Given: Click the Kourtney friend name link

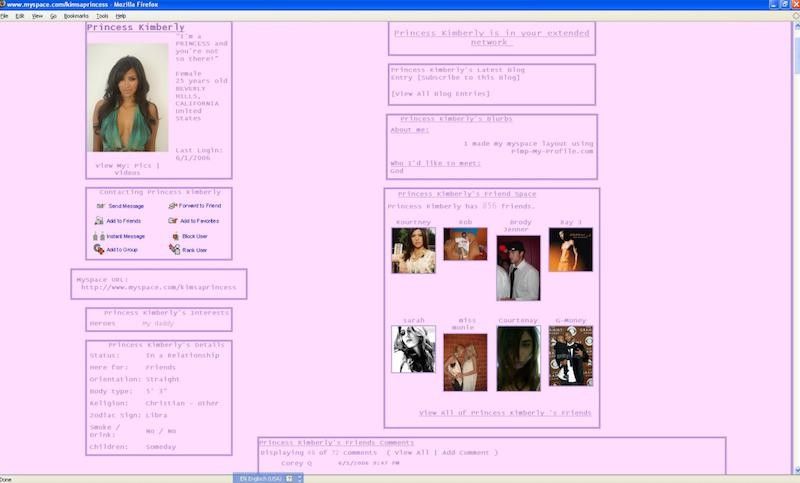Looking at the screenshot, I should coord(413,222).
